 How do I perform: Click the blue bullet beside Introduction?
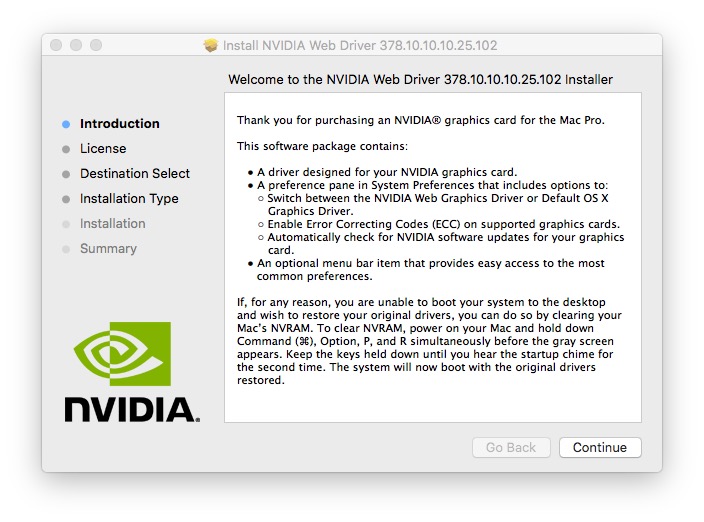pyautogui.click(x=66, y=124)
